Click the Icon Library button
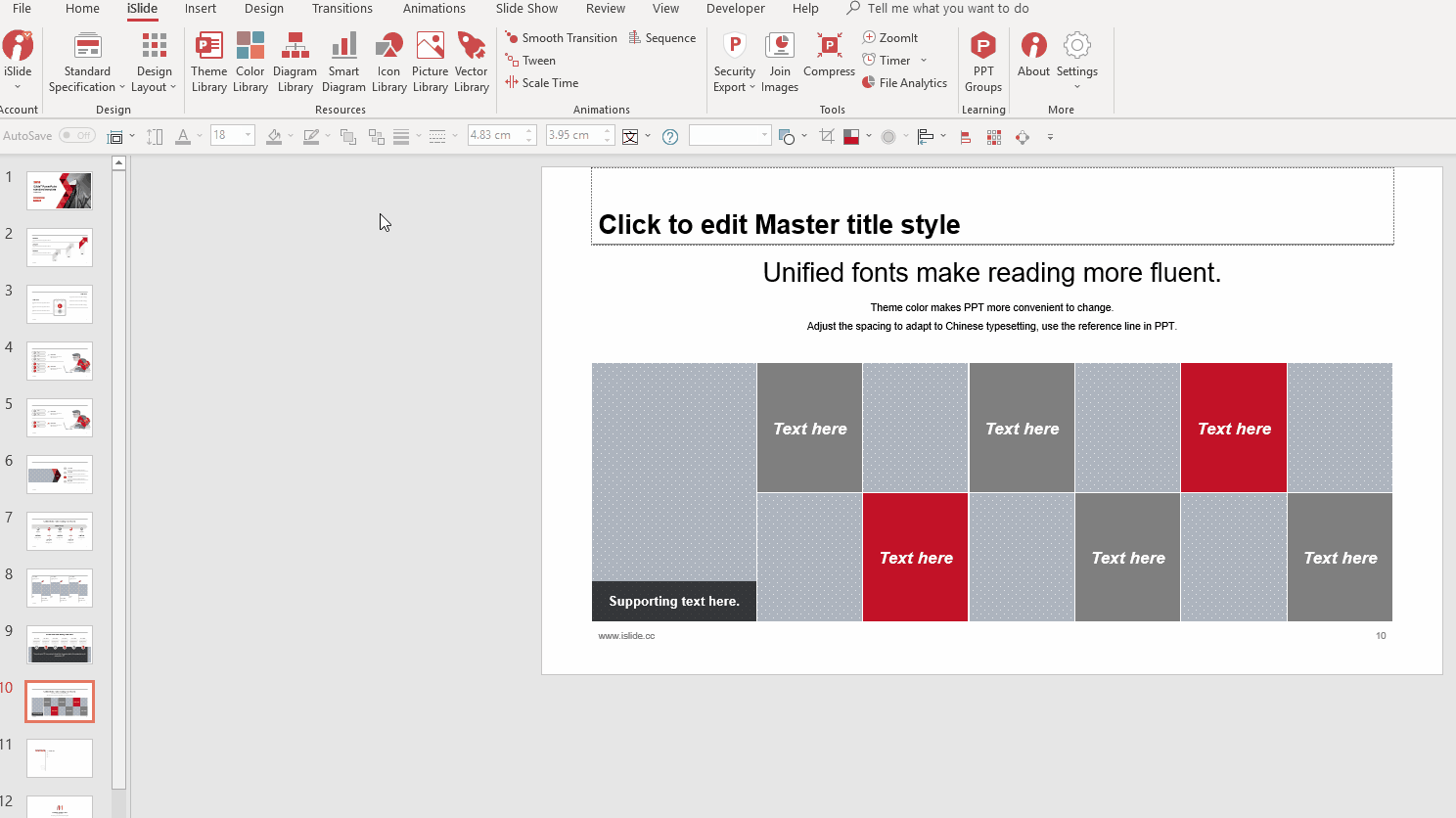This screenshot has width=1456, height=818. click(388, 63)
